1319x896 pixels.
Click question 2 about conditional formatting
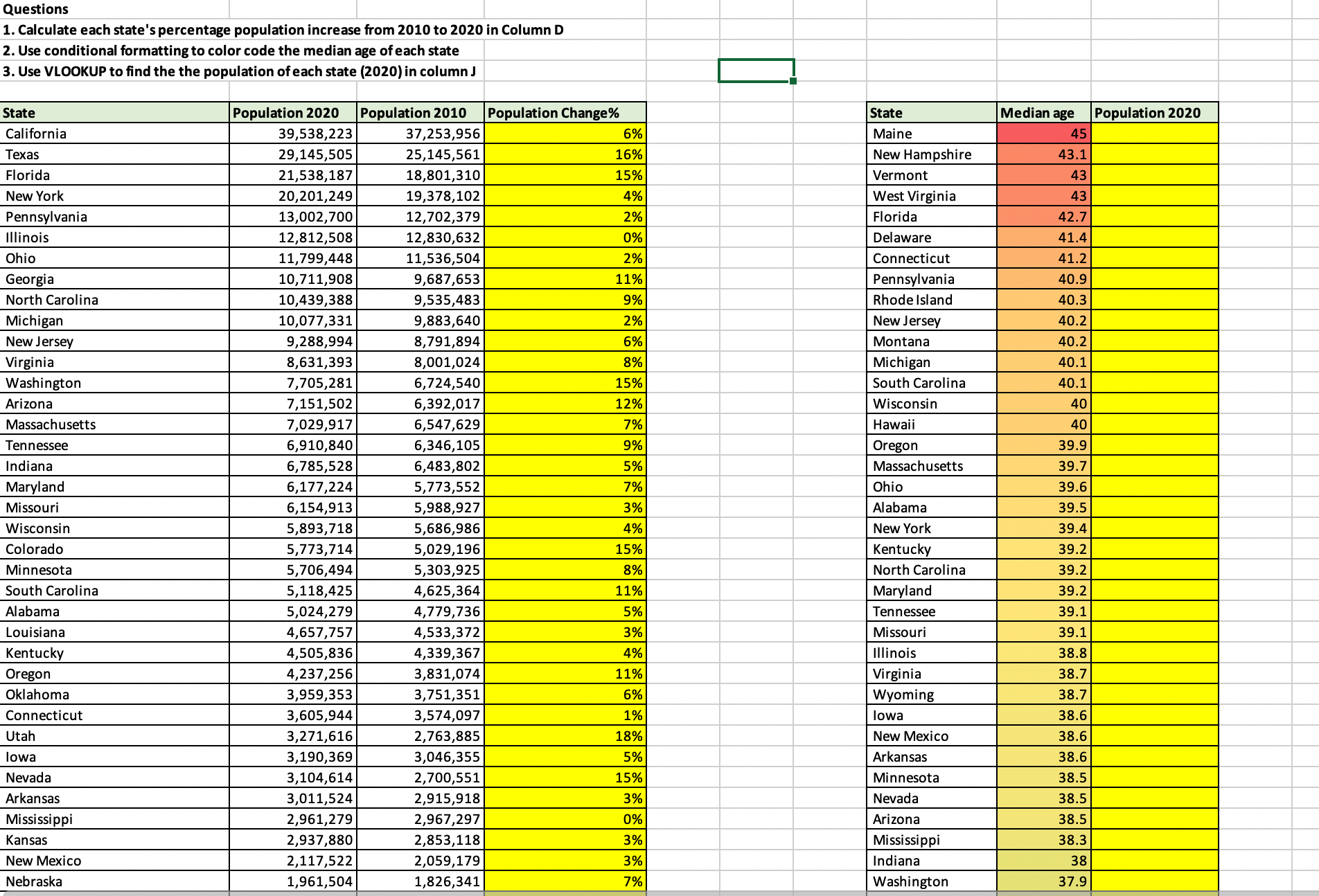point(231,51)
